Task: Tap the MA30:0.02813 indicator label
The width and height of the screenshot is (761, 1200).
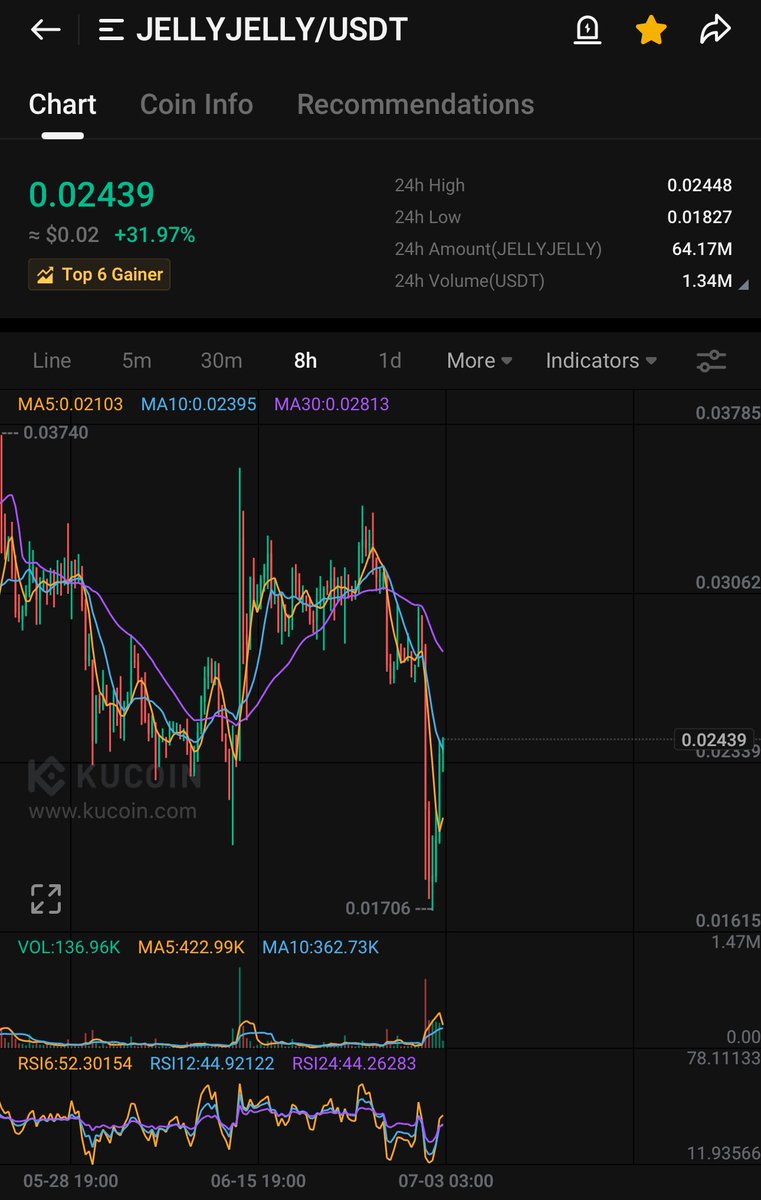Action: (332, 404)
